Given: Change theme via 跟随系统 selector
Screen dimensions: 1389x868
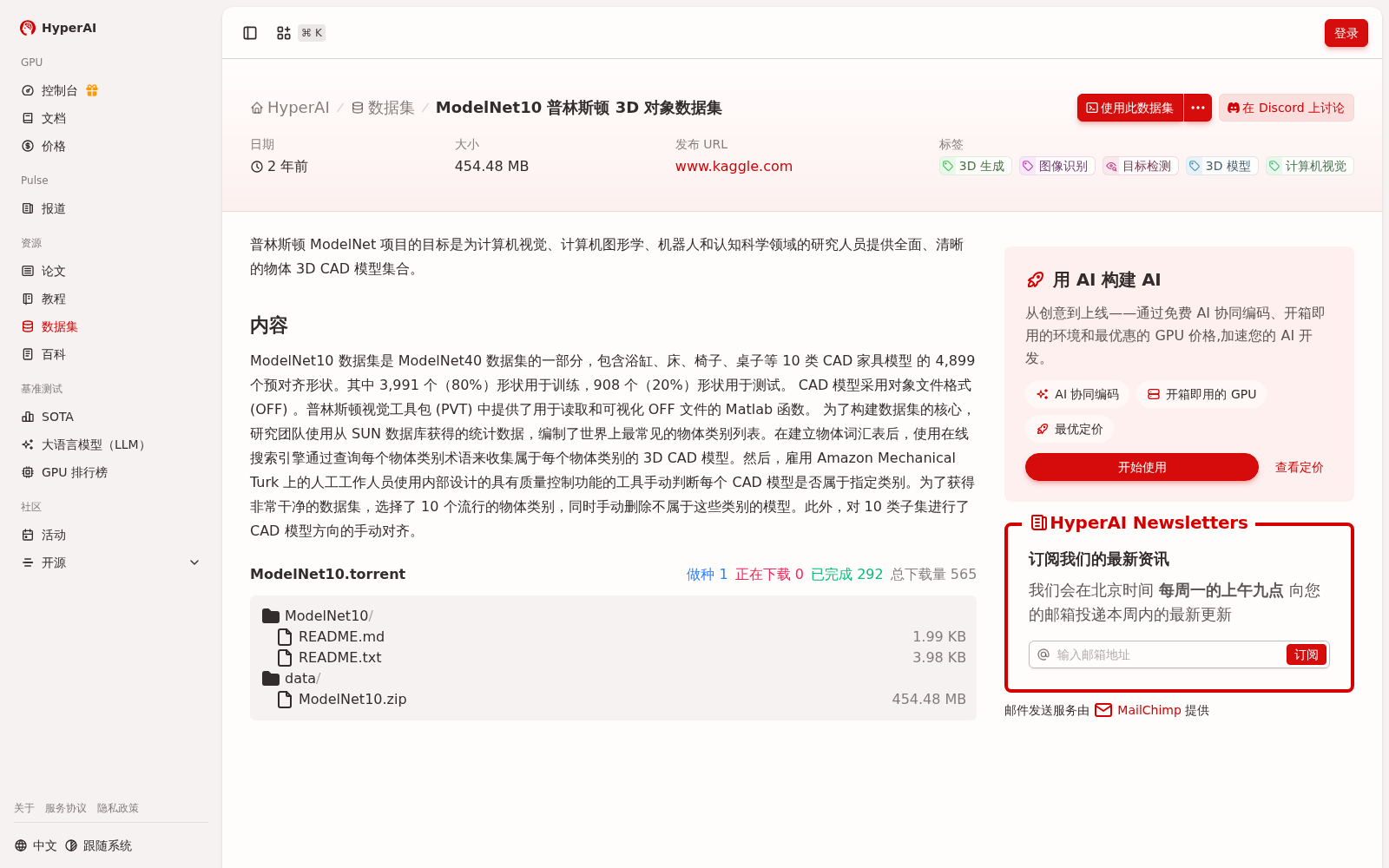Looking at the screenshot, I should [99, 845].
